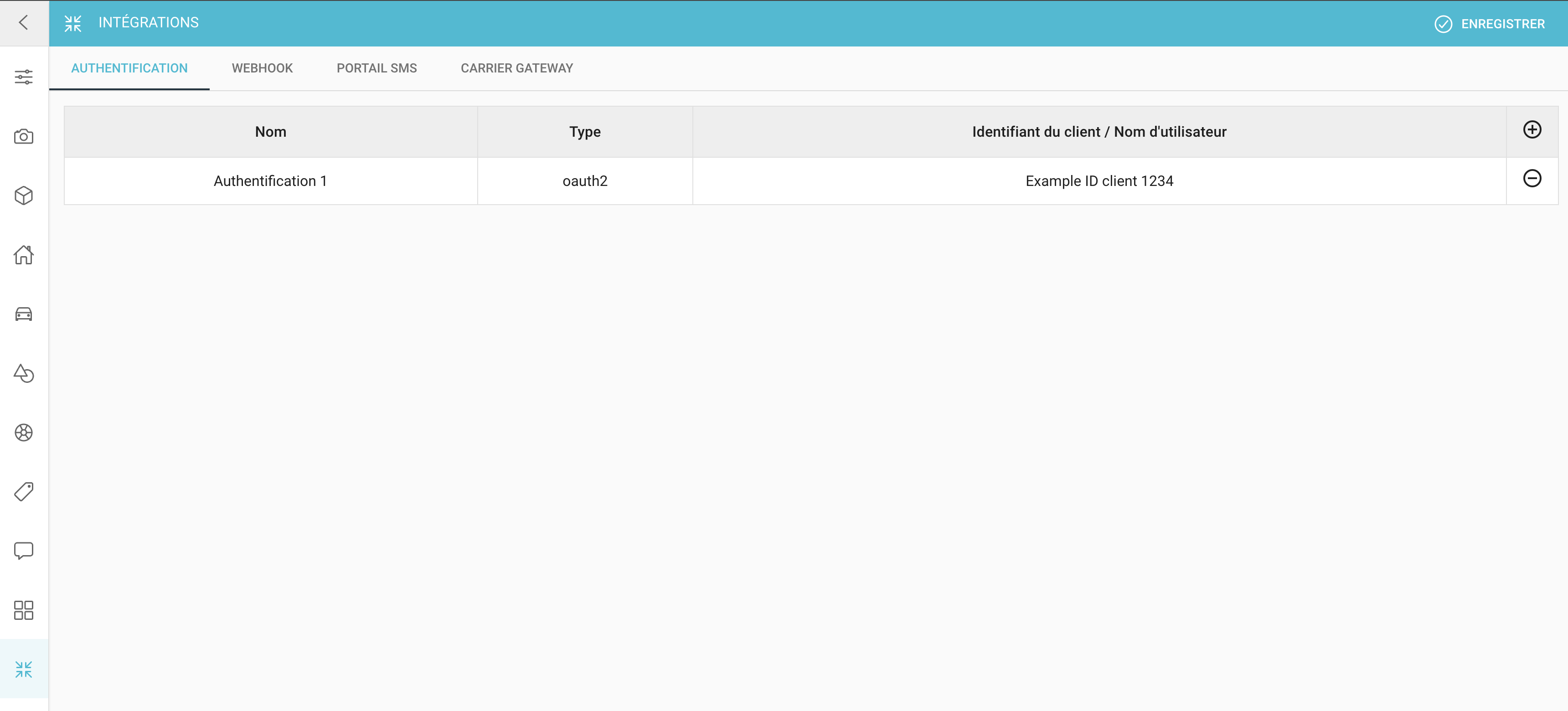
Task: Switch to the Authentification tab
Action: pyautogui.click(x=129, y=68)
